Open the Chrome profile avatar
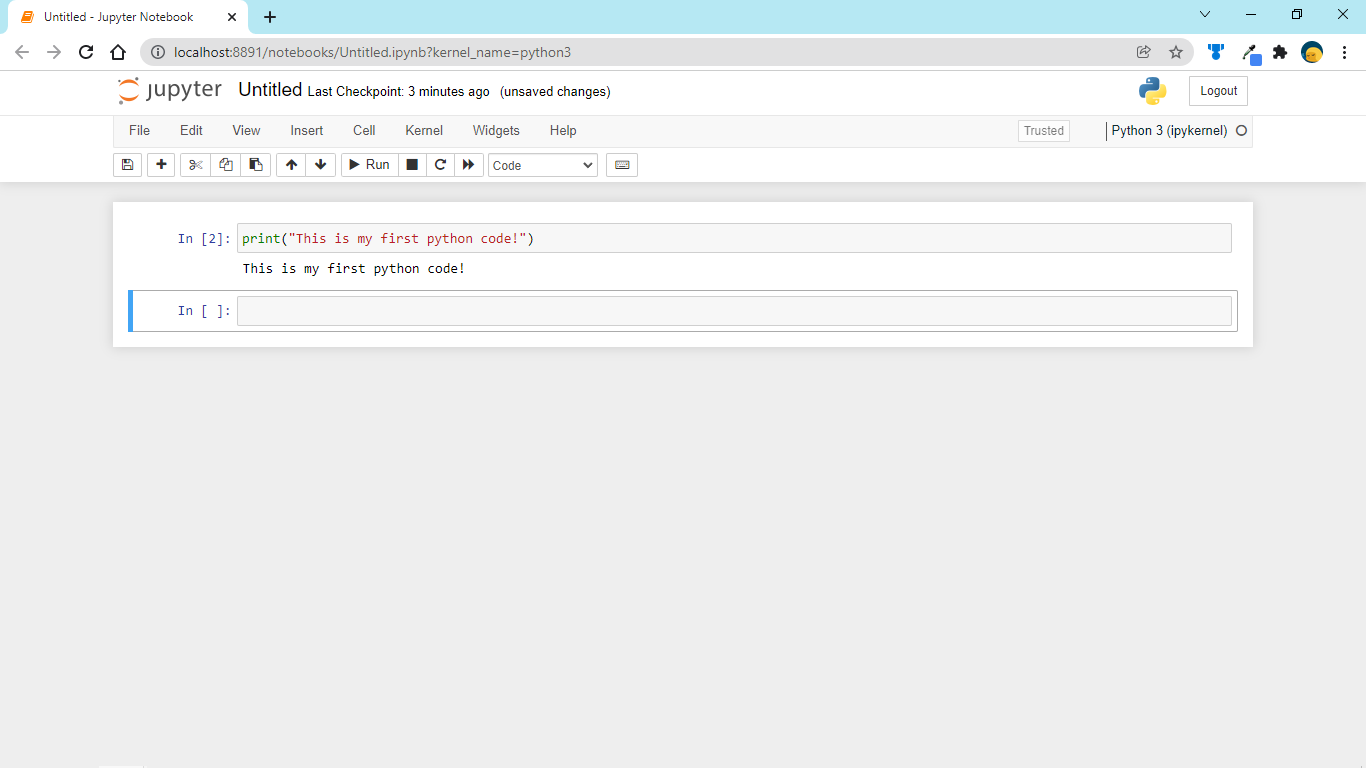The width and height of the screenshot is (1366, 768). point(1312,52)
